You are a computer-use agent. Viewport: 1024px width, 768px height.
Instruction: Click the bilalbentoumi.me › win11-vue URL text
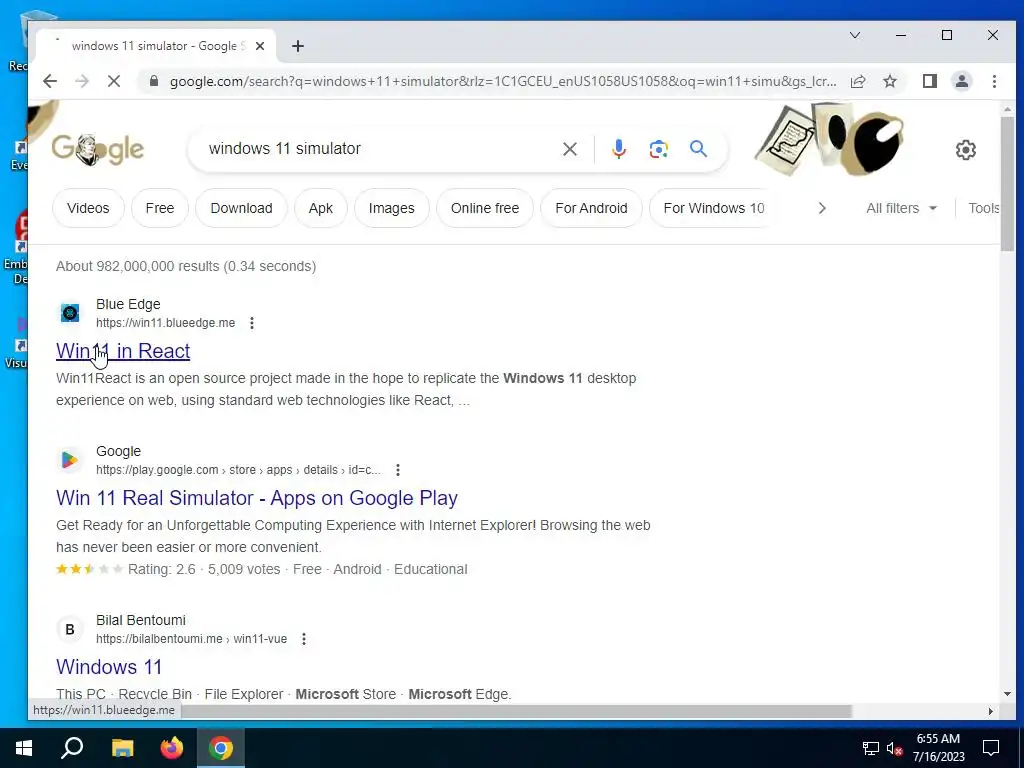(191, 639)
